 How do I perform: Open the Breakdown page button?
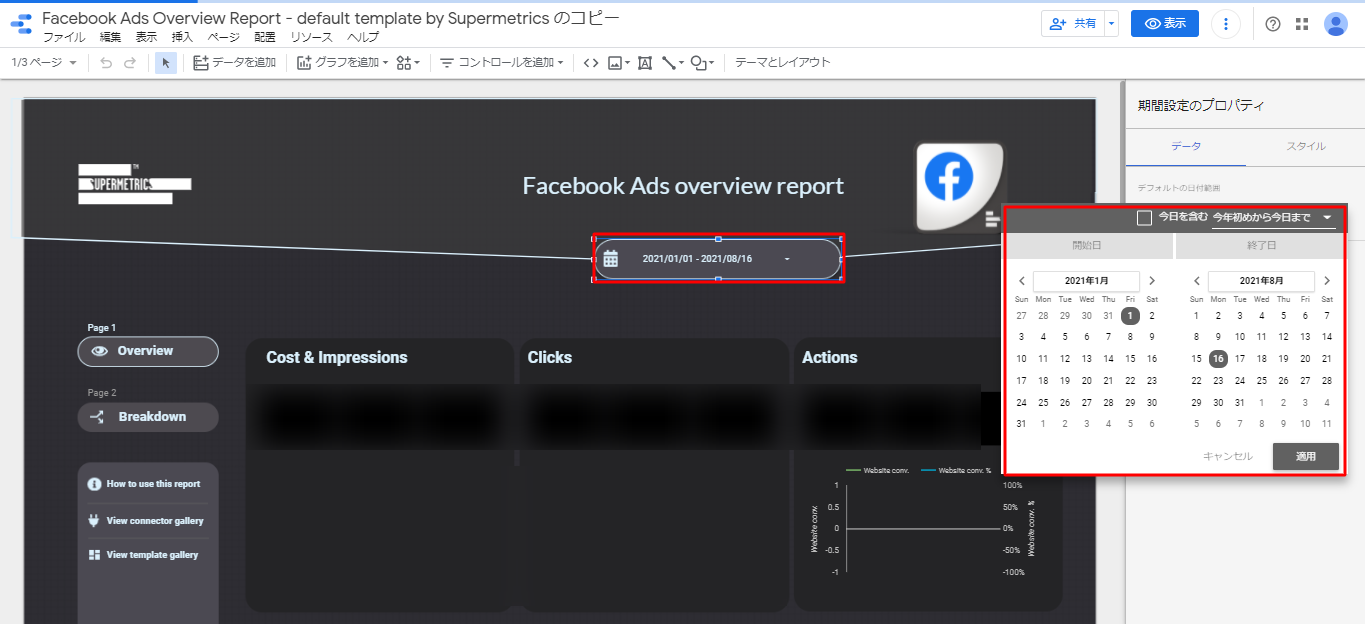coord(148,417)
